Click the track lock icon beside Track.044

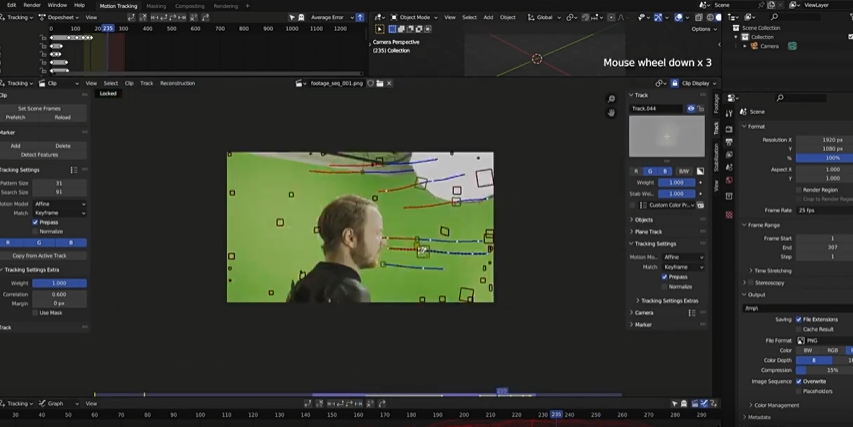tap(701, 108)
